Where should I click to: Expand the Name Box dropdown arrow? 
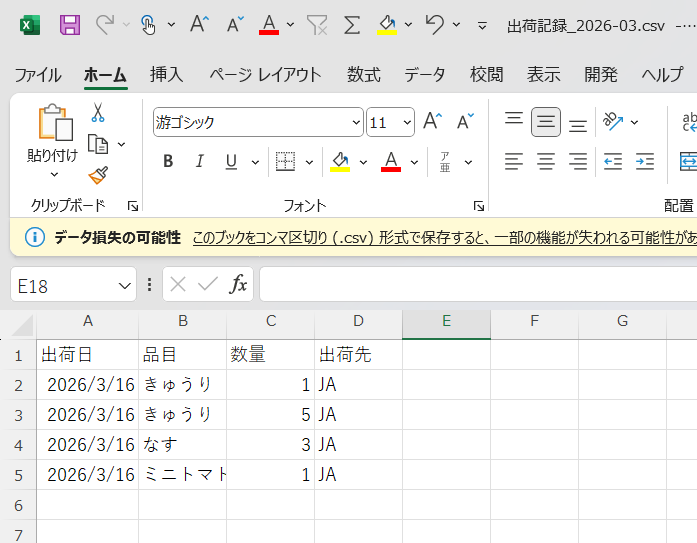[x=125, y=286]
